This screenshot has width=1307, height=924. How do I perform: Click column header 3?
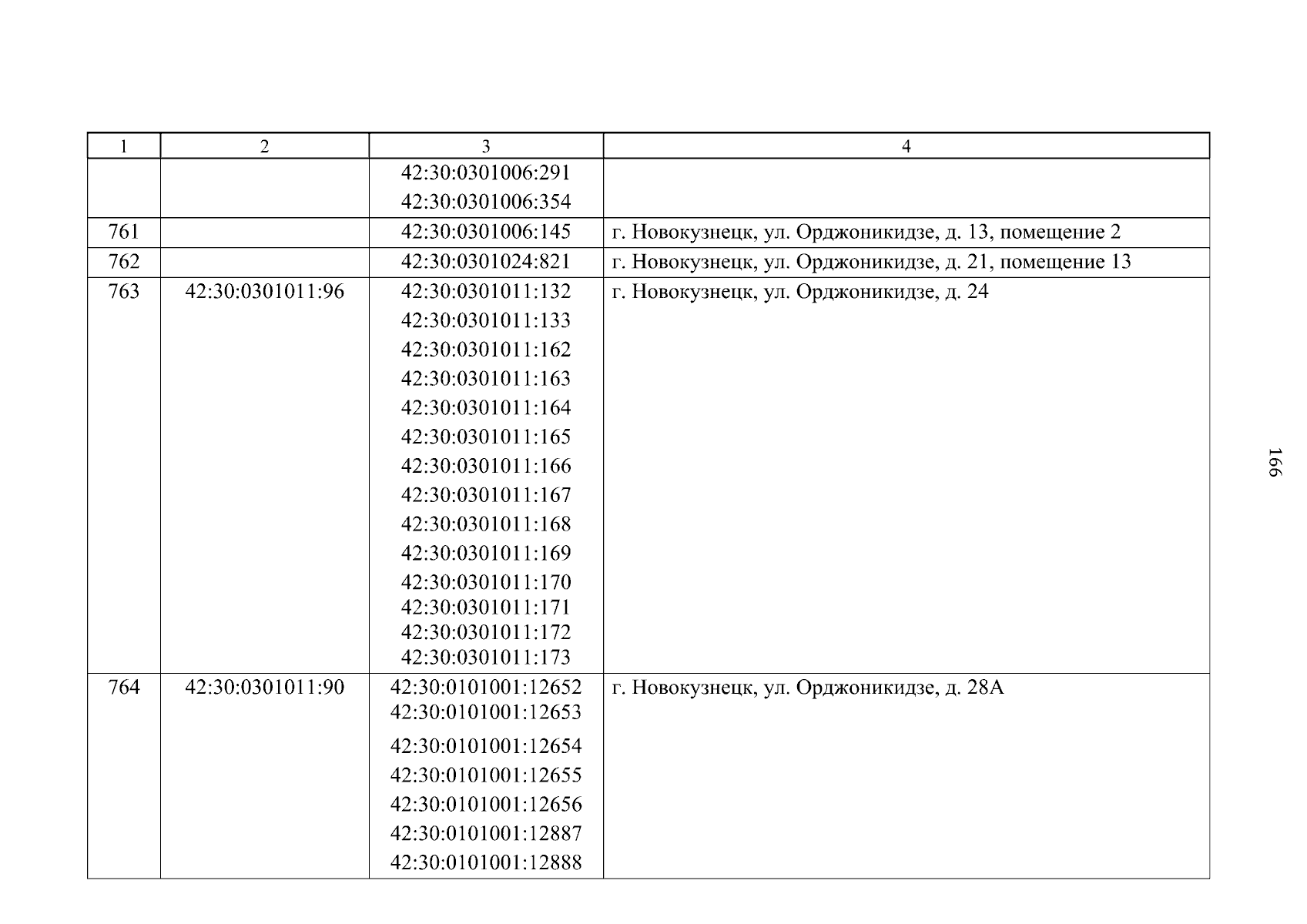click(x=486, y=146)
